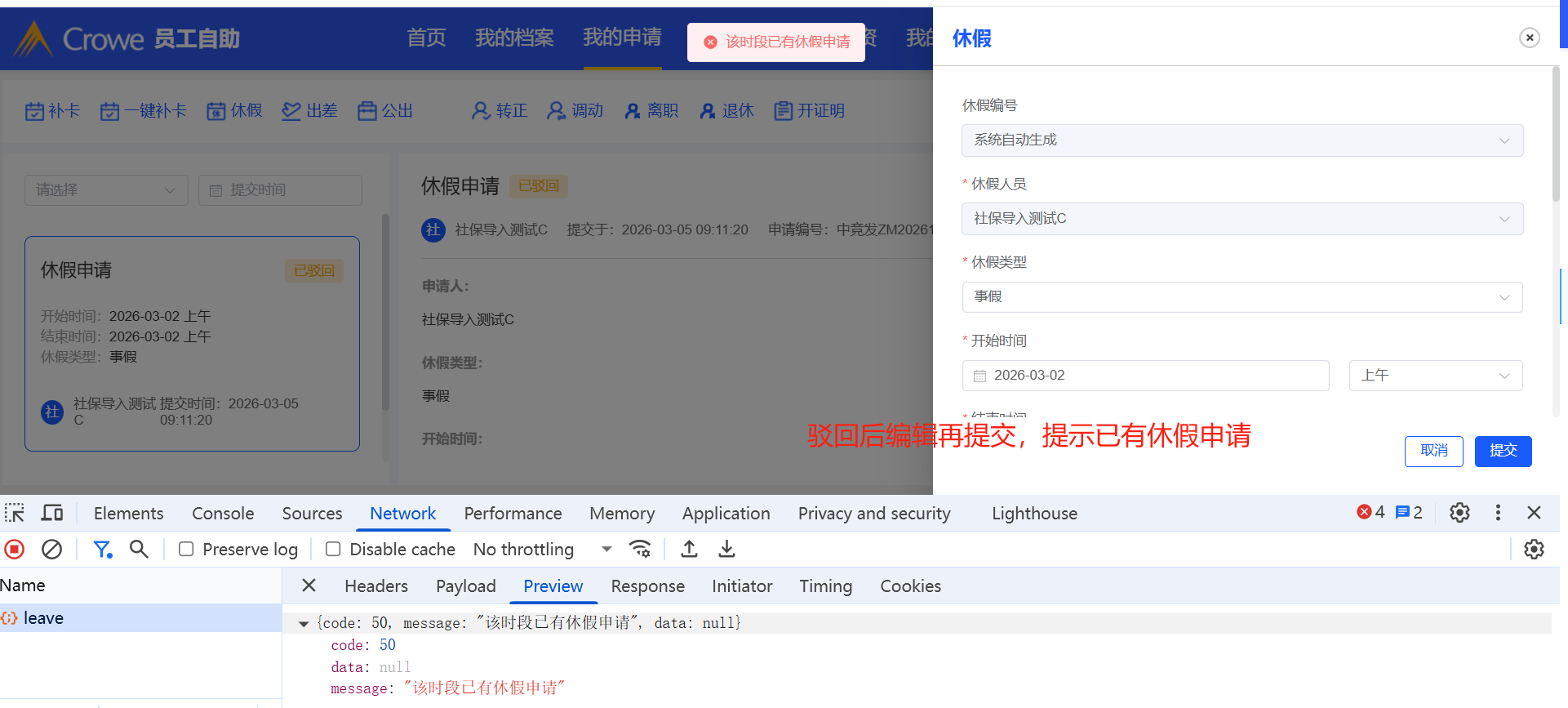Select the 休假申请 card in the list
The height and width of the screenshot is (708, 1568).
(x=192, y=344)
